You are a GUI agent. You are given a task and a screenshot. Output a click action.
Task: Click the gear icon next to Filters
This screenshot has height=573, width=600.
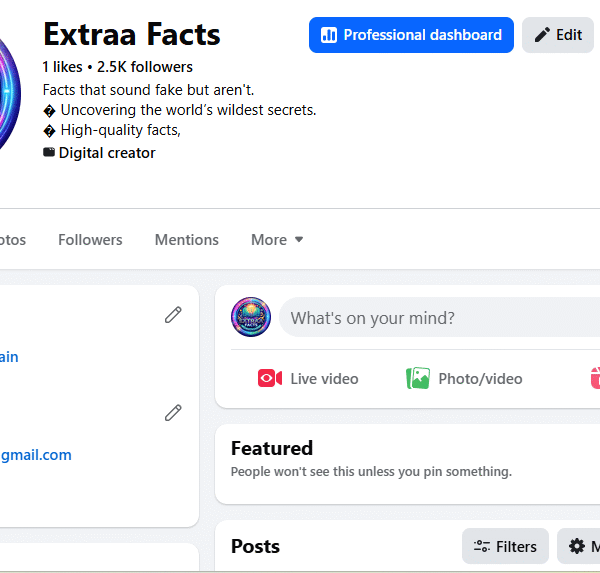(577, 546)
